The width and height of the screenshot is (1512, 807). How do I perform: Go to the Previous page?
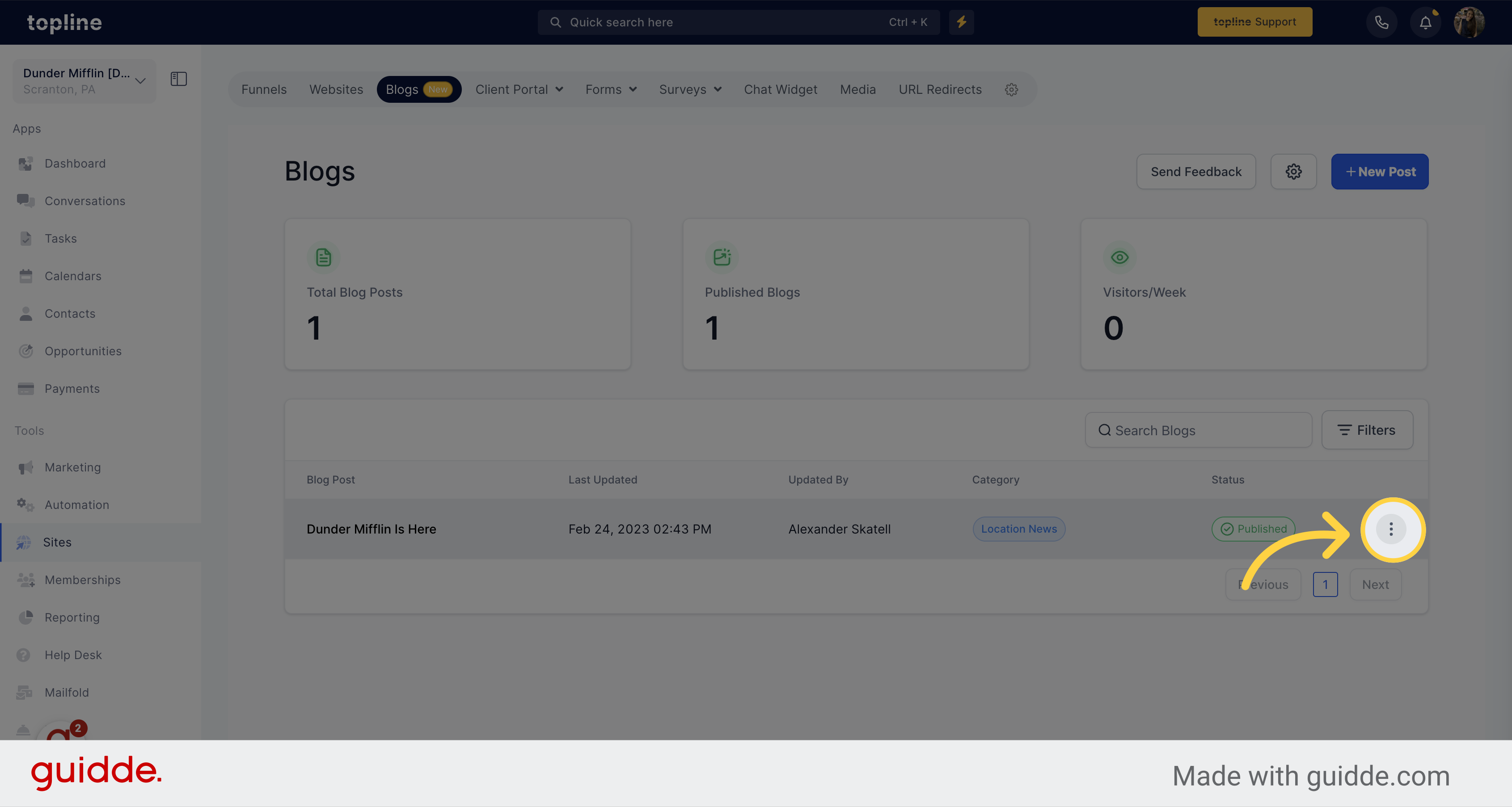coord(1263,585)
